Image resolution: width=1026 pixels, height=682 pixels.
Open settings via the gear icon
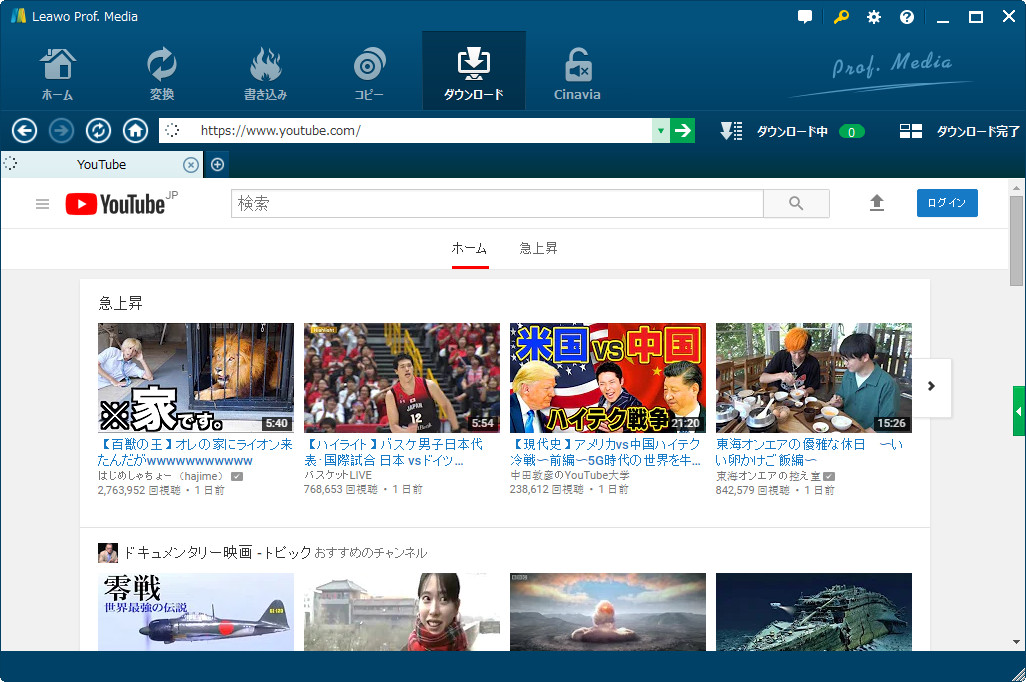click(874, 17)
